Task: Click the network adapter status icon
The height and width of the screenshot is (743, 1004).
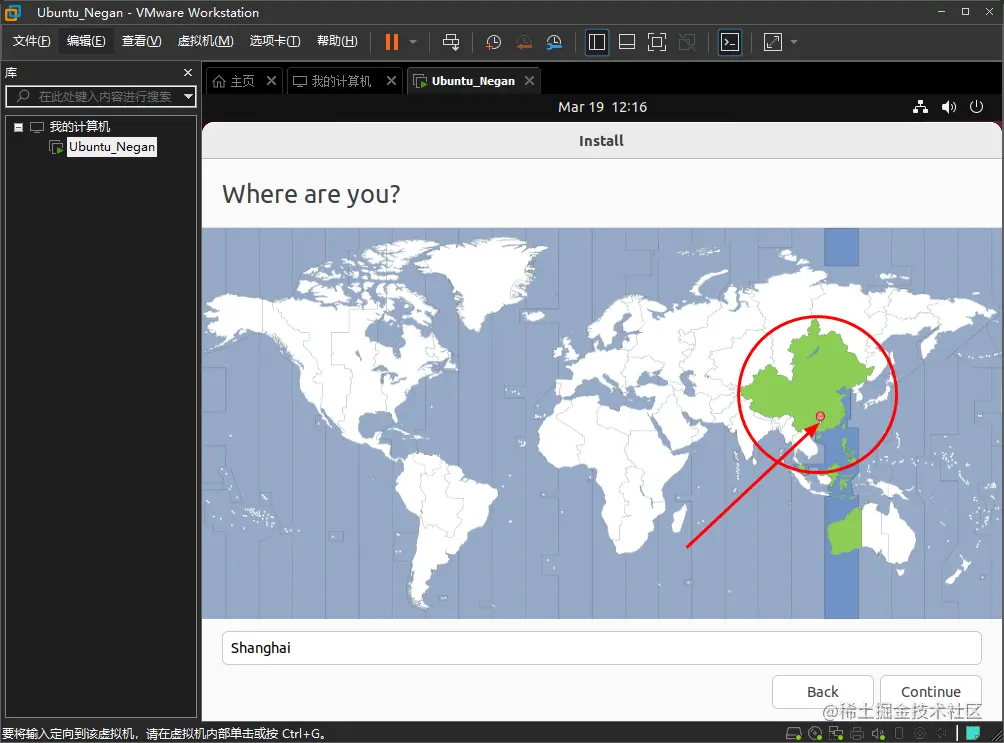Action: point(836,733)
